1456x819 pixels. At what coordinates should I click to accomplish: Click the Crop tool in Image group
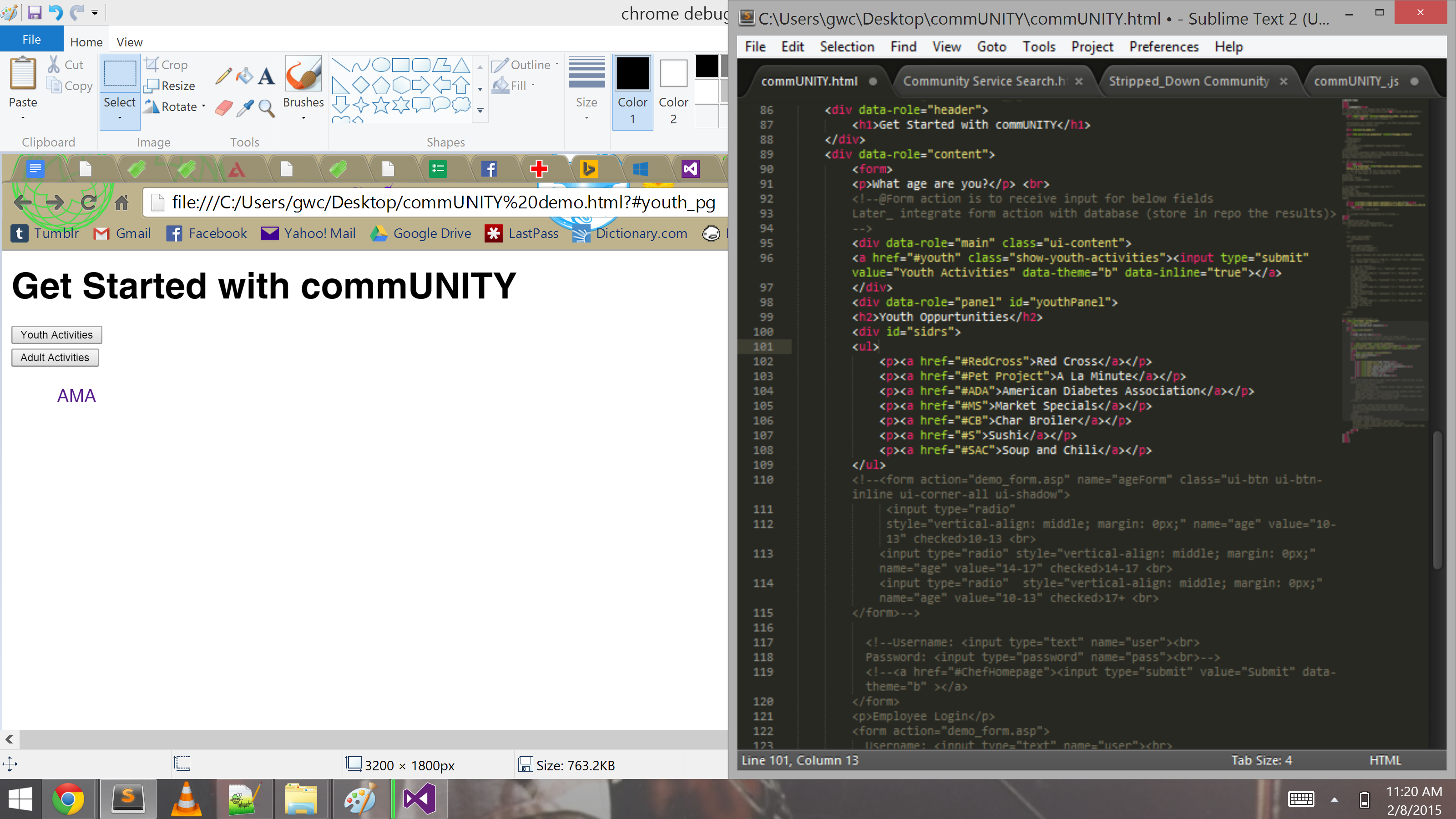click(166, 65)
